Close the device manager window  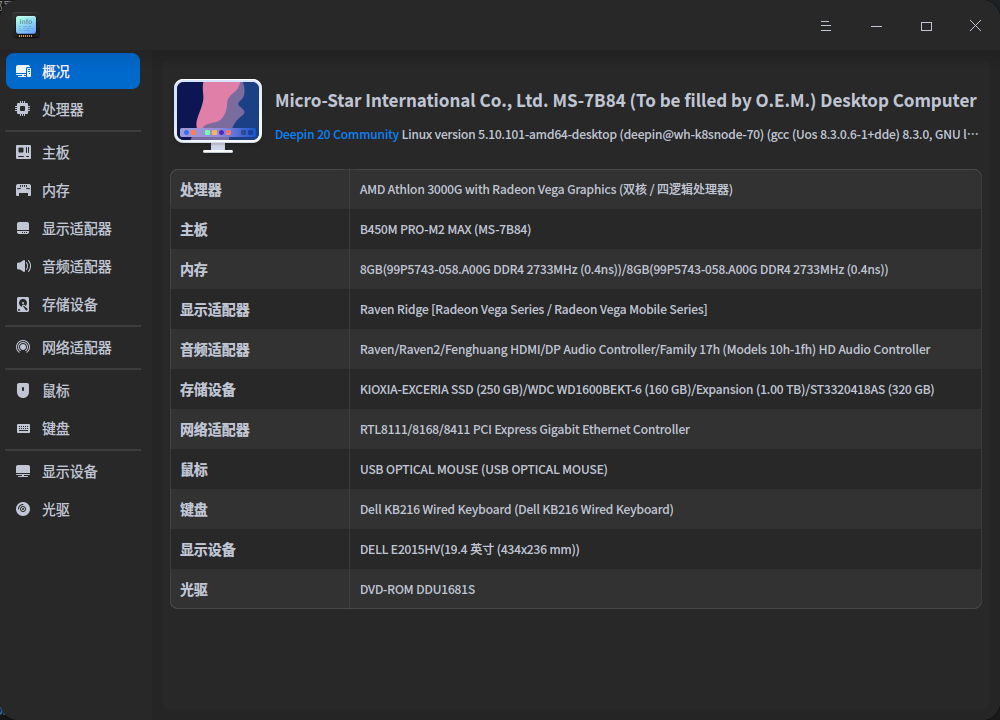975,26
